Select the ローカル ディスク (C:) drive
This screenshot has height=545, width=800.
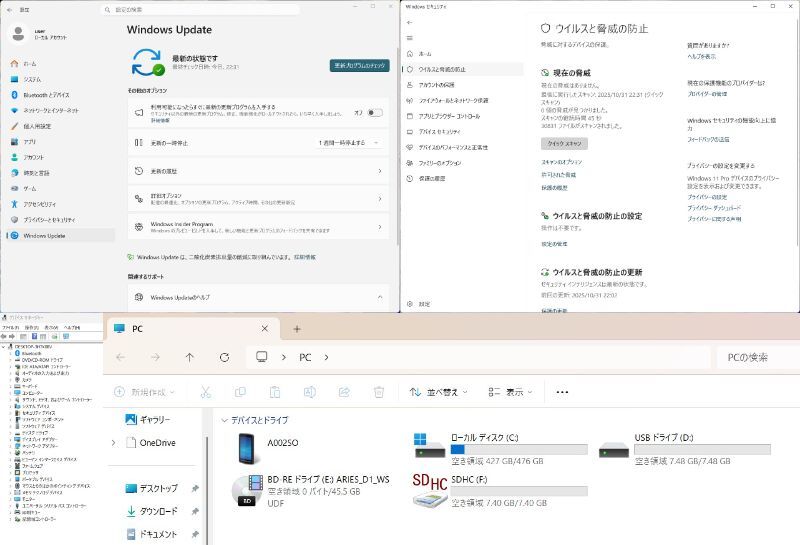click(500, 449)
